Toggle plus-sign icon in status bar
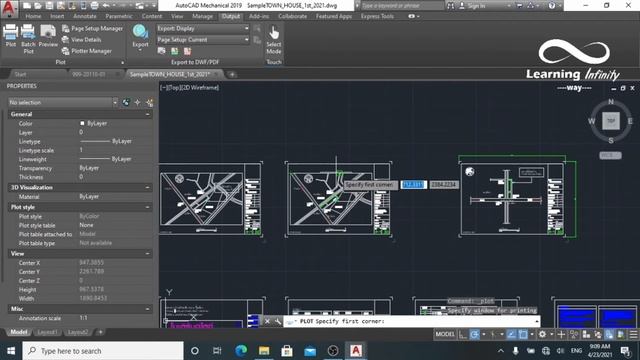 [x=561, y=334]
